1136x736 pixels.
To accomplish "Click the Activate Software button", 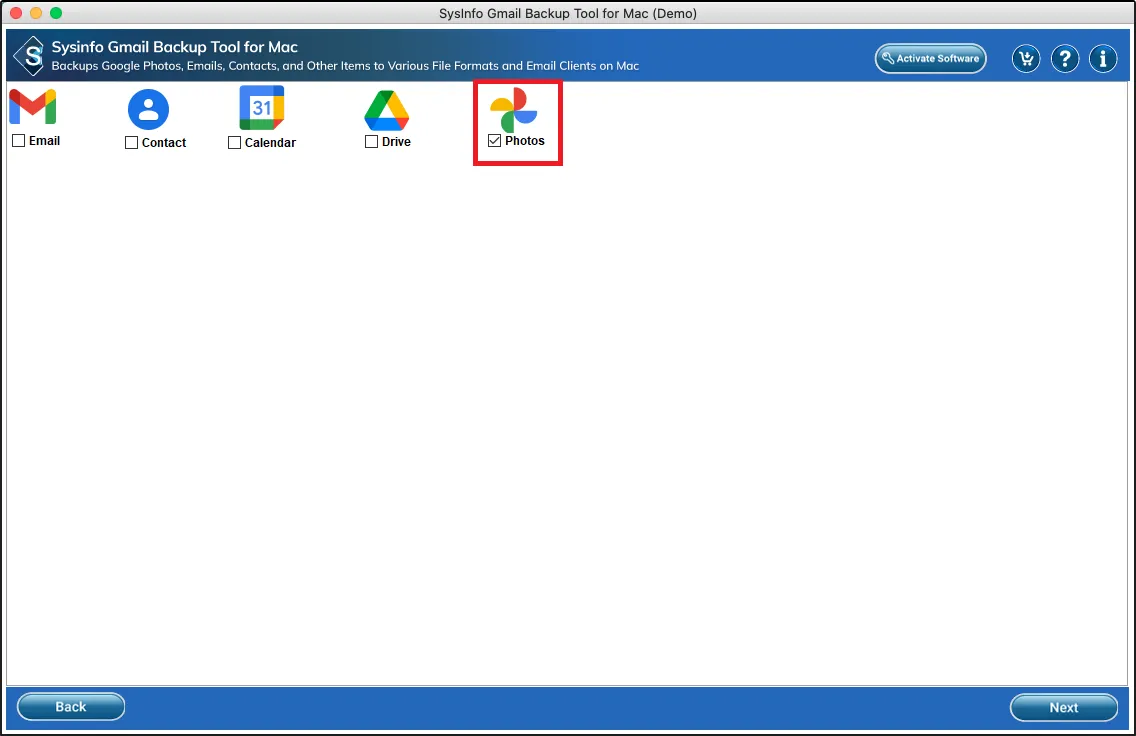I will pyautogui.click(x=930, y=59).
